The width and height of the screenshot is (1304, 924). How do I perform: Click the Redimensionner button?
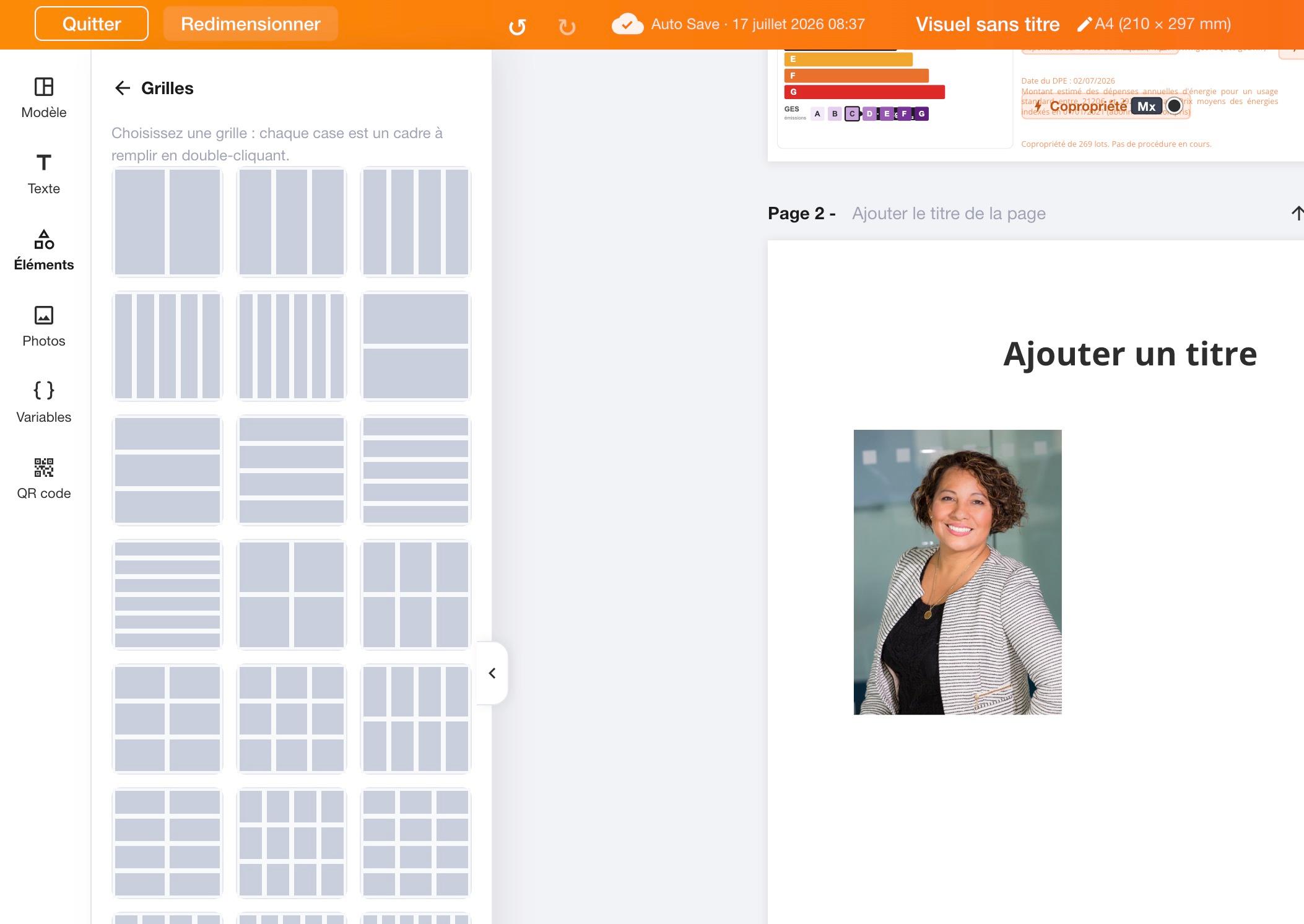click(251, 24)
